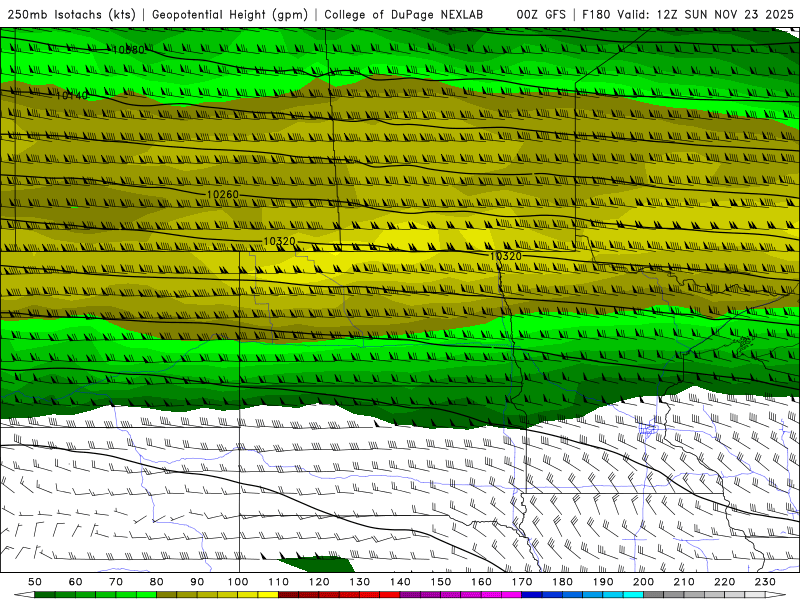Click the brightest yellow swatch in the legend
The height and width of the screenshot is (600, 800).
tap(268, 594)
